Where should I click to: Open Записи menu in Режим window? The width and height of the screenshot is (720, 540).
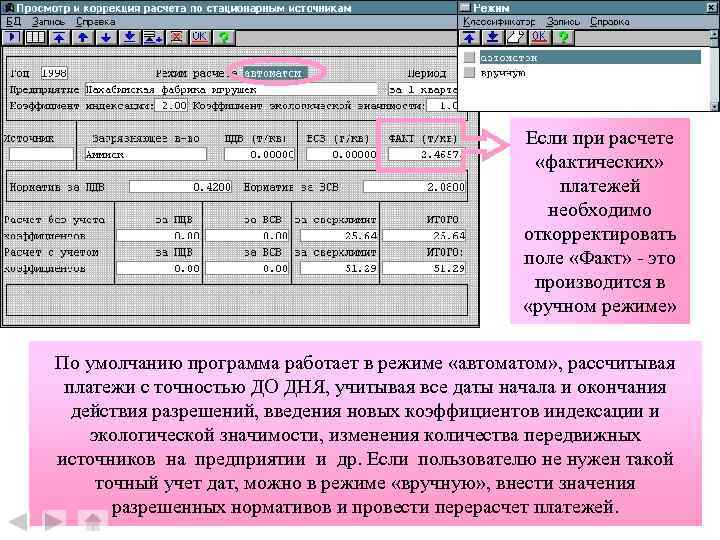(x=563, y=22)
